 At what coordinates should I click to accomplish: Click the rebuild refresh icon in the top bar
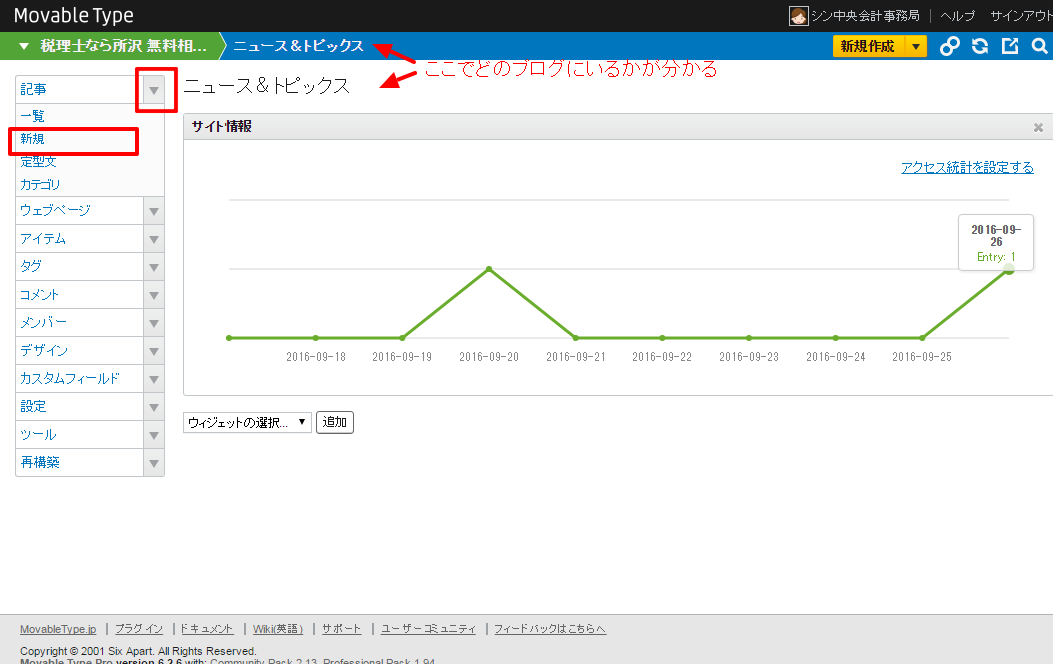pyautogui.click(x=980, y=46)
